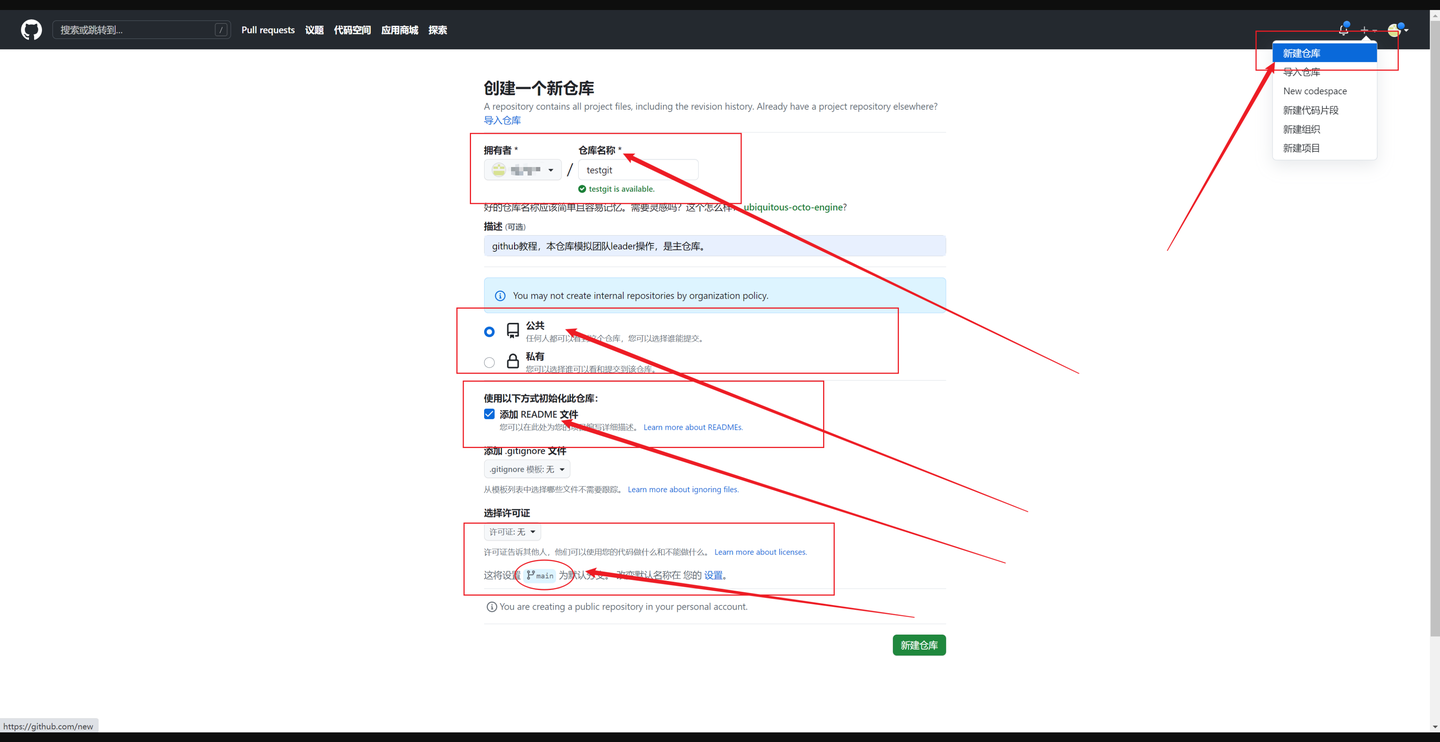Viewport: 1440px width, 742px height.
Task: Click the repository book icon beside 公共
Action: point(513,329)
